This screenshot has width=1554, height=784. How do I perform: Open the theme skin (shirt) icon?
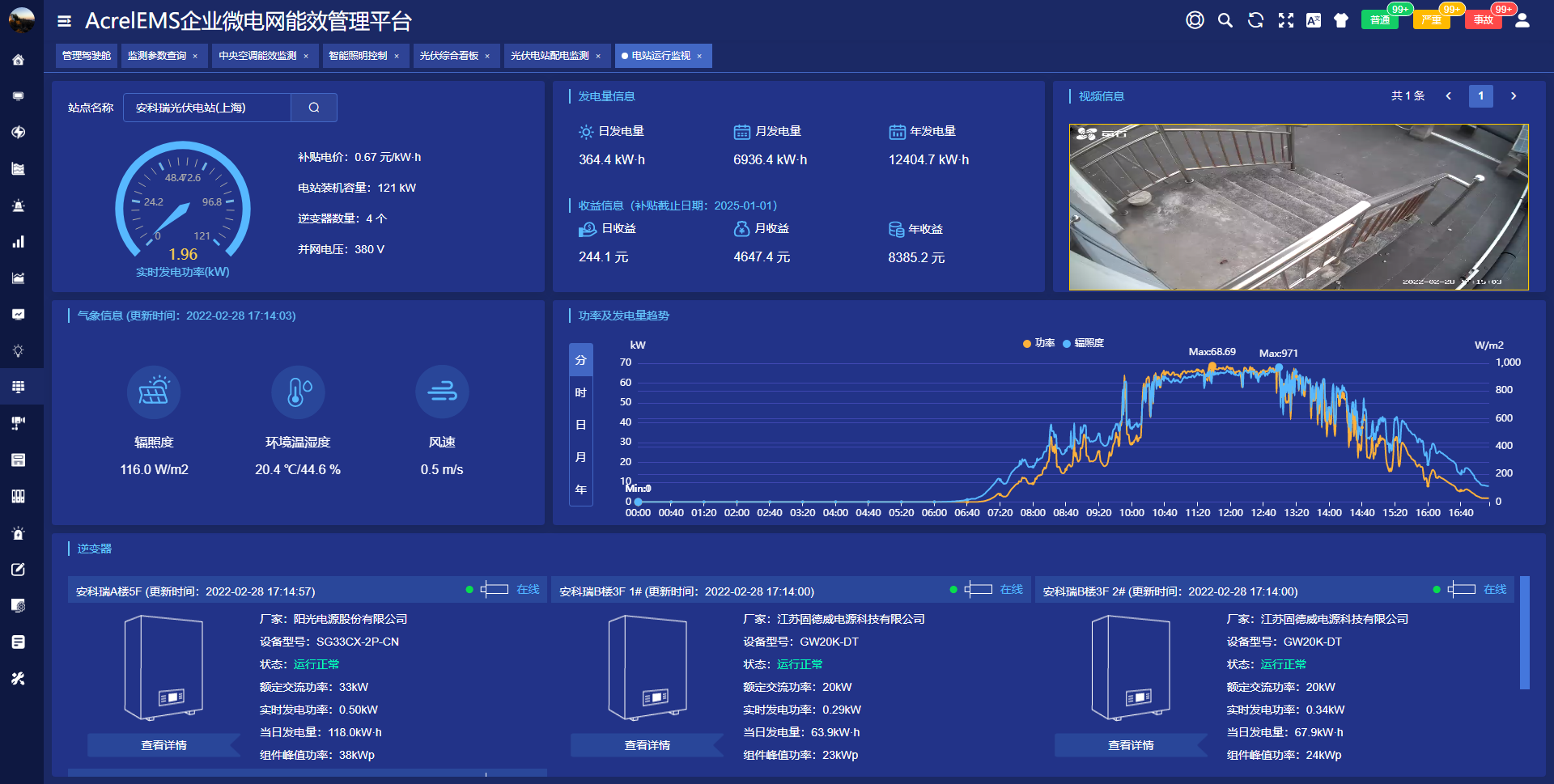point(1341,21)
